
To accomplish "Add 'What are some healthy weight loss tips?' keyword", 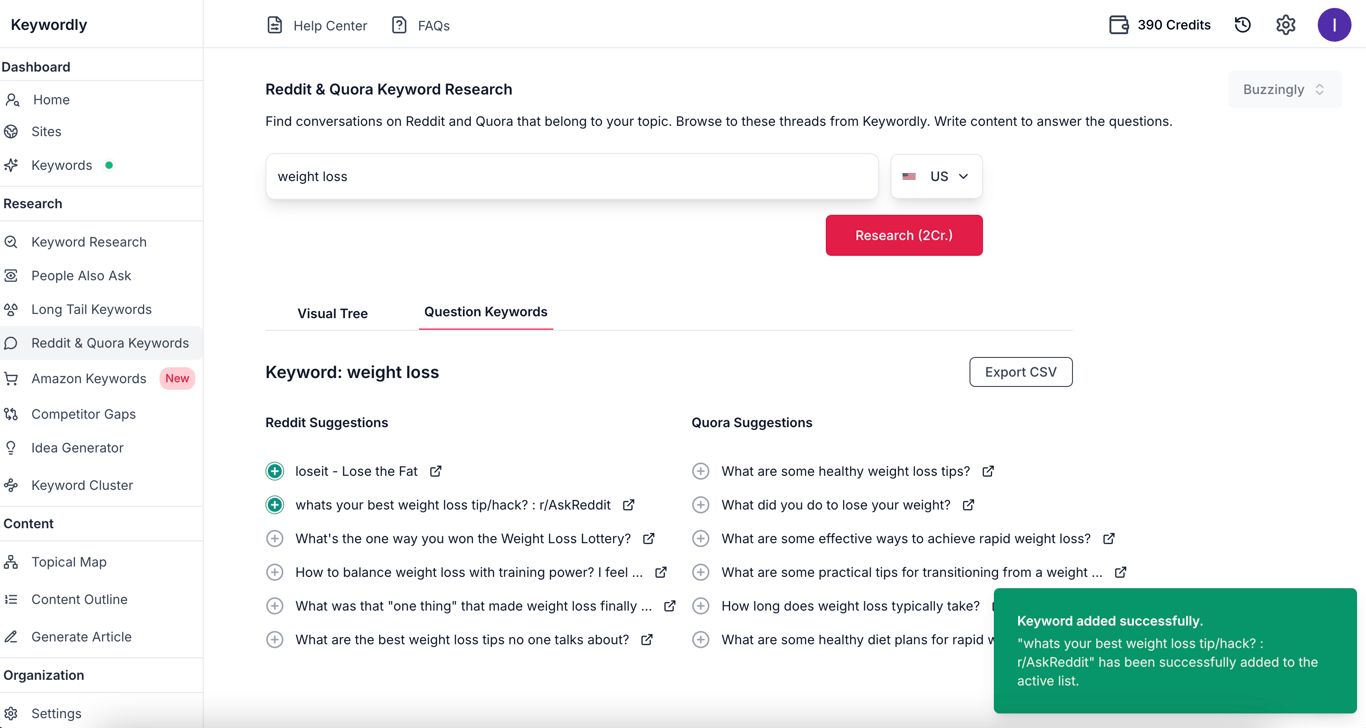I will tap(700, 470).
